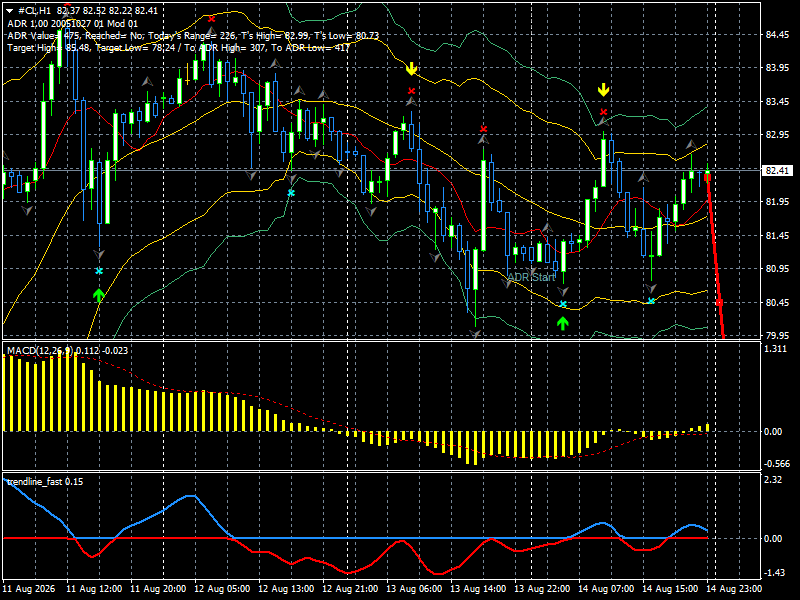
Task: Click the 13 Aug 14:00 time axis label
Action: pyautogui.click(x=478, y=589)
